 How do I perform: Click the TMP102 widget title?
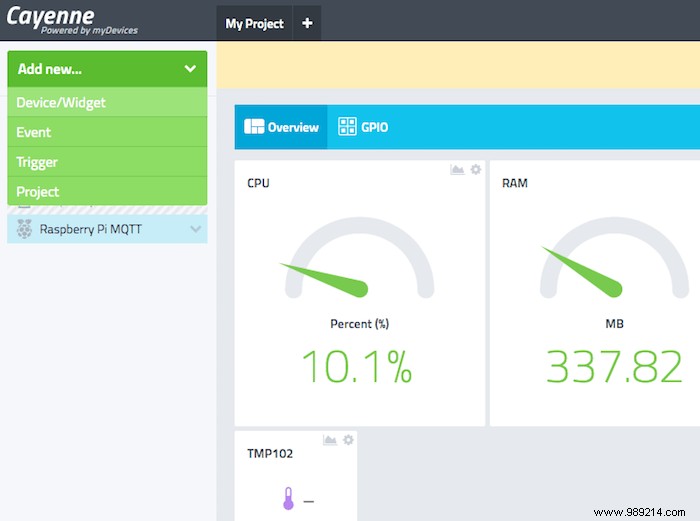click(270, 454)
